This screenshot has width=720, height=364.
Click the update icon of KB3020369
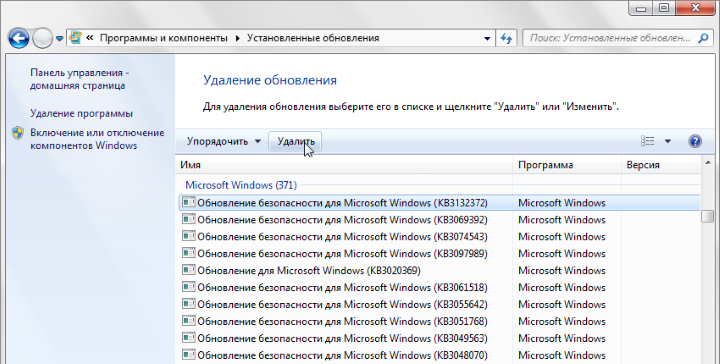pyautogui.click(x=188, y=270)
